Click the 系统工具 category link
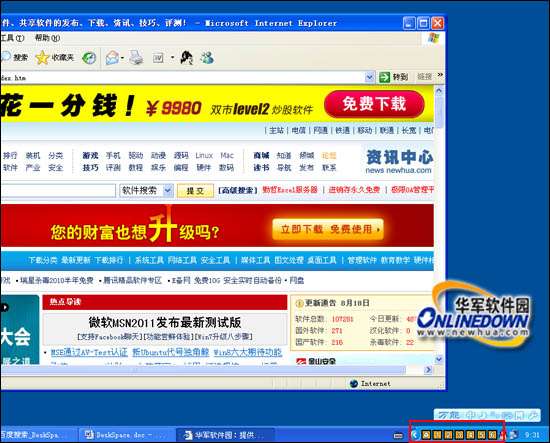550x443 pixels. pos(149,260)
